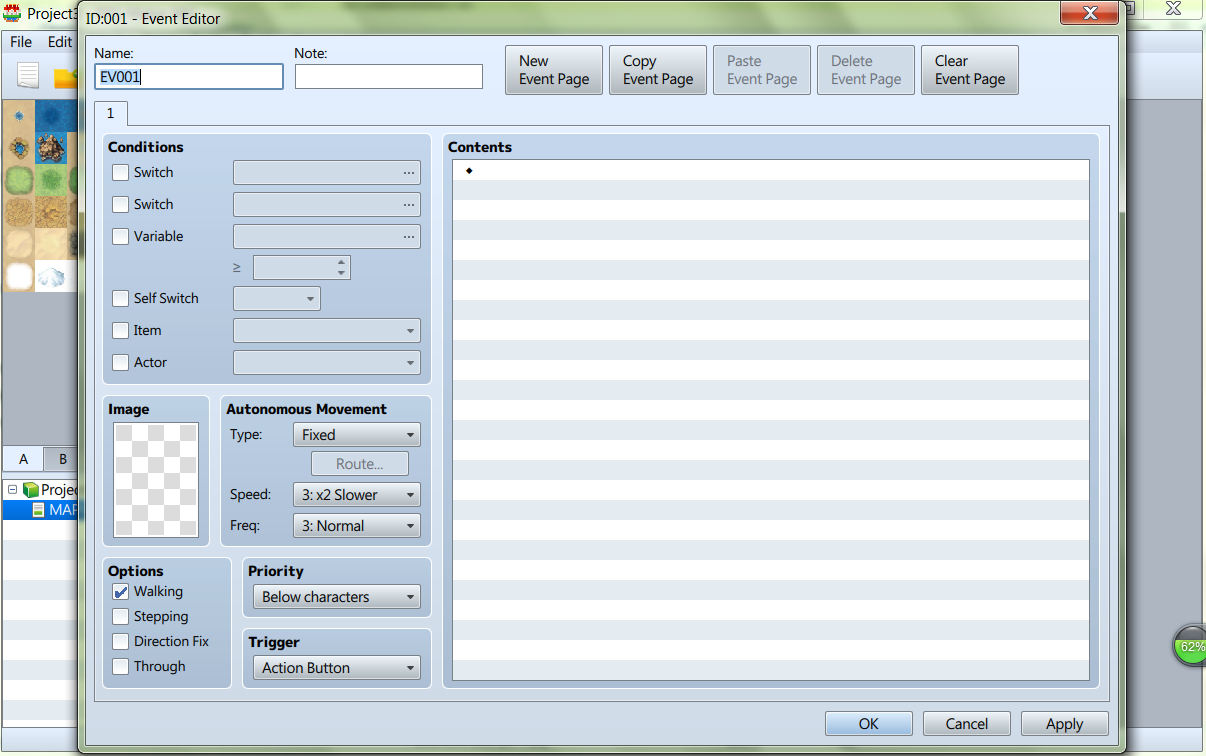
Task: Open the second Switch condition's ellipsis selector
Action: click(408, 205)
